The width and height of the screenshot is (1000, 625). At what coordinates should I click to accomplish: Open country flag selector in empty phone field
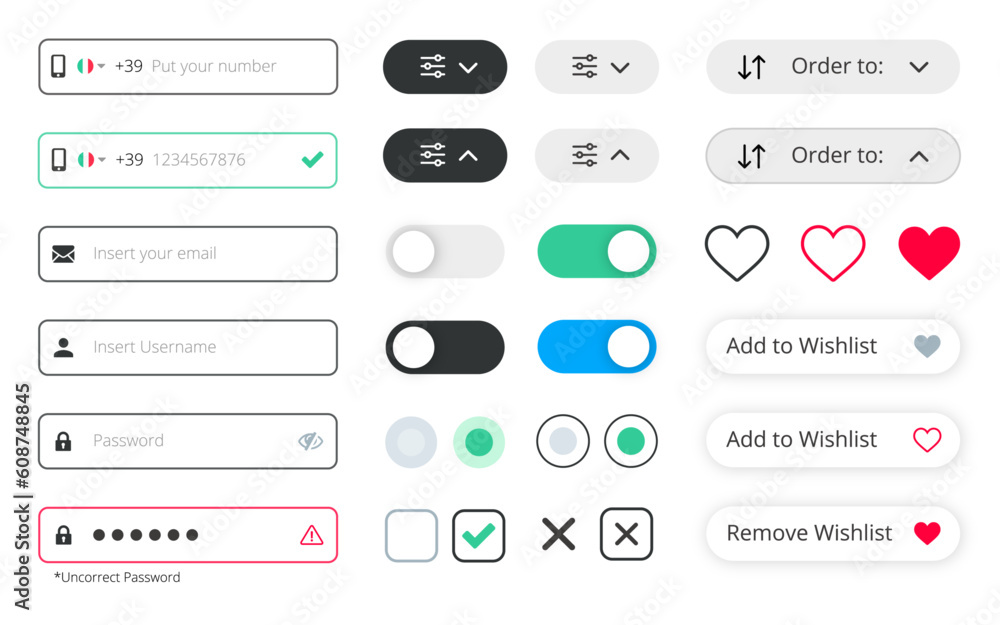pyautogui.click(x=91, y=66)
